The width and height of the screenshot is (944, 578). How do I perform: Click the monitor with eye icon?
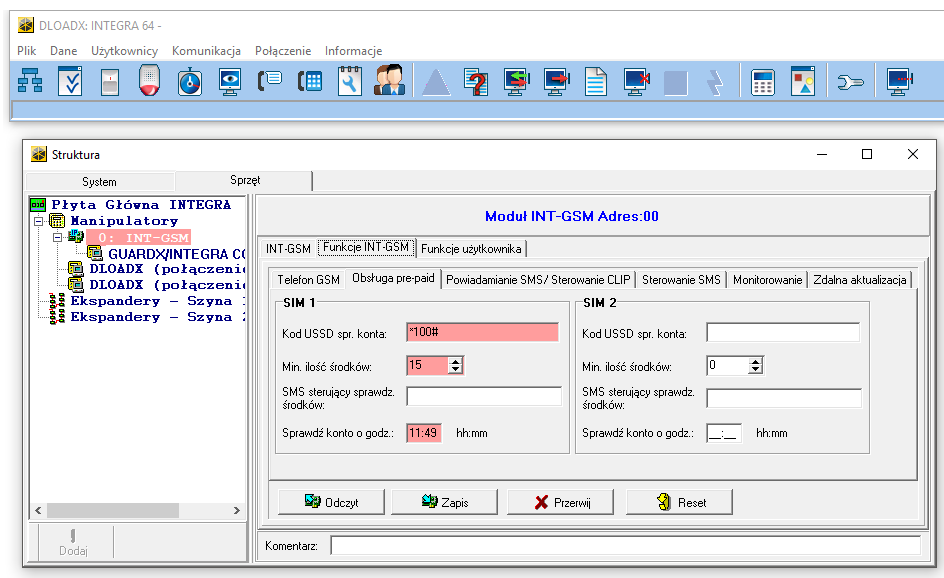(x=230, y=81)
